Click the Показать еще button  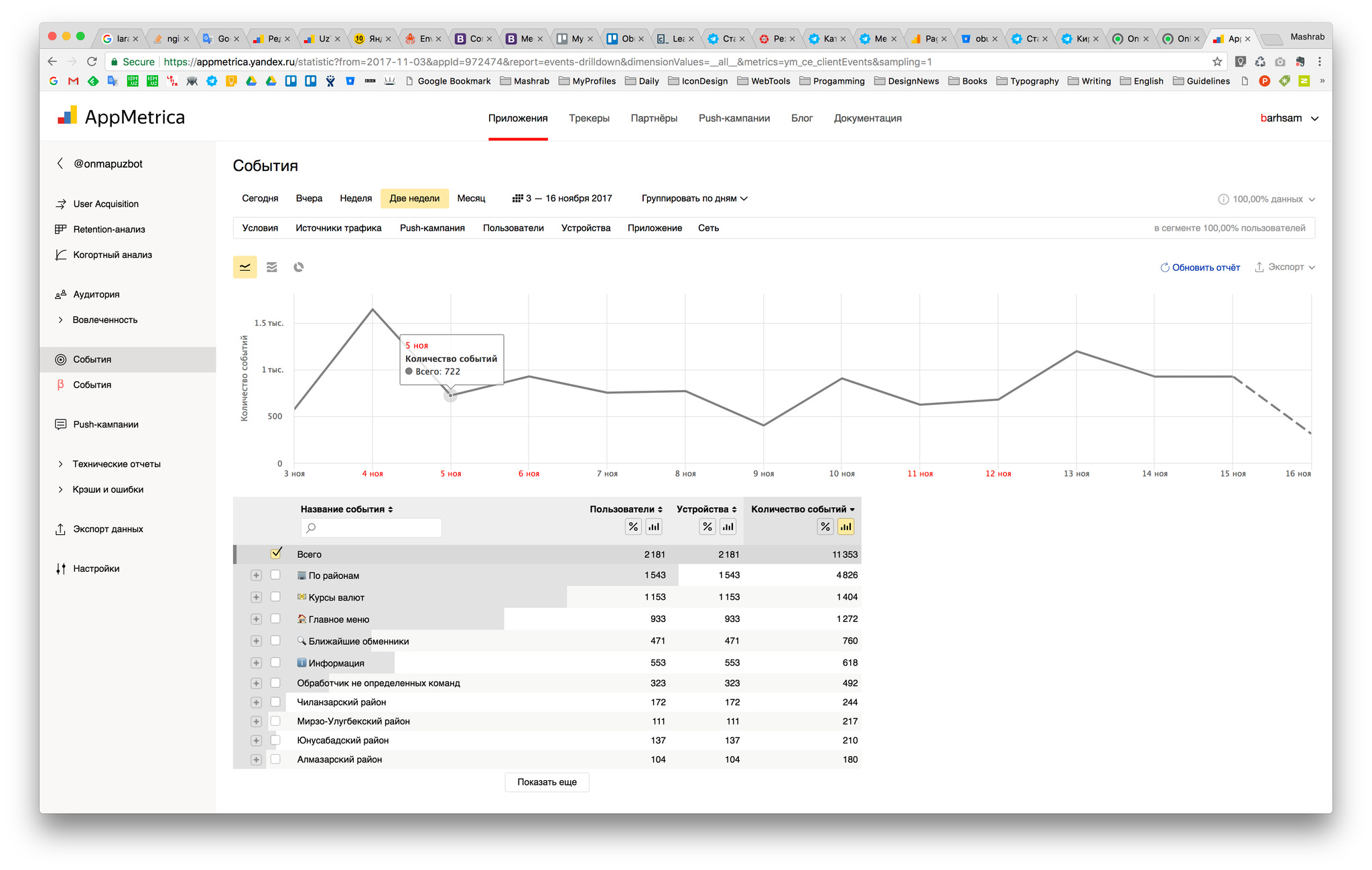click(x=547, y=782)
